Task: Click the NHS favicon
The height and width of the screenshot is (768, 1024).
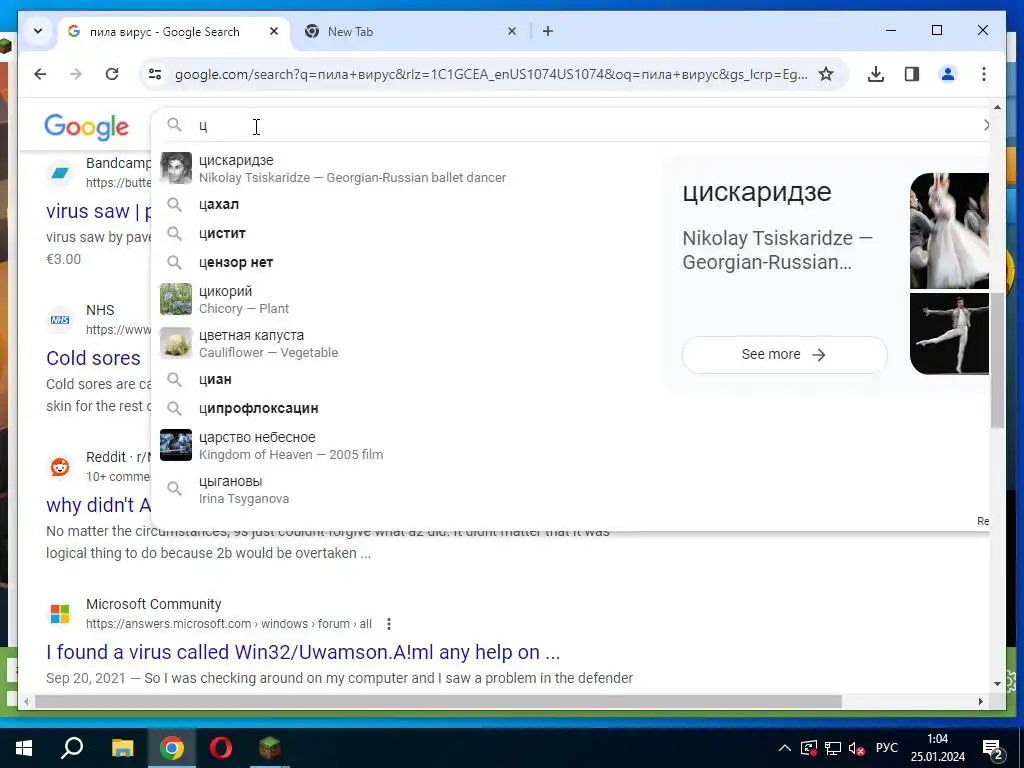Action: pyautogui.click(x=60, y=320)
